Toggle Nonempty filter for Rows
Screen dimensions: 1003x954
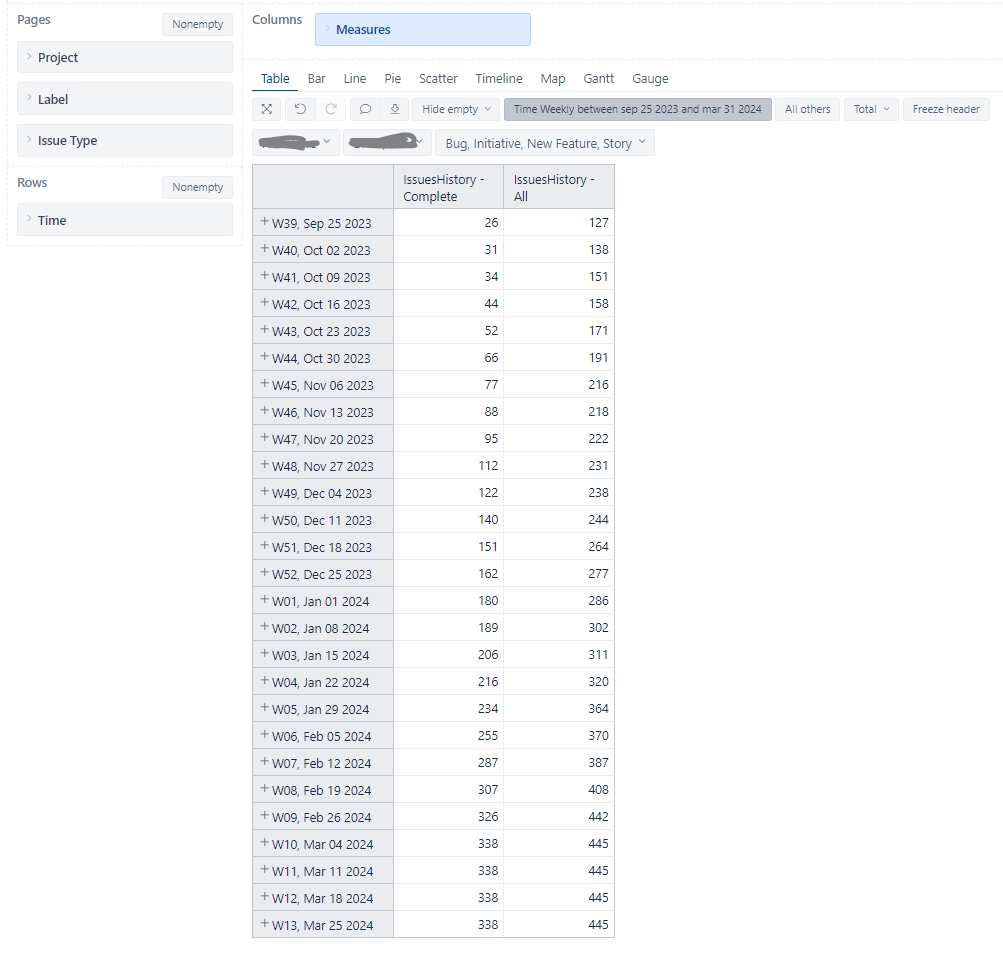pos(197,187)
